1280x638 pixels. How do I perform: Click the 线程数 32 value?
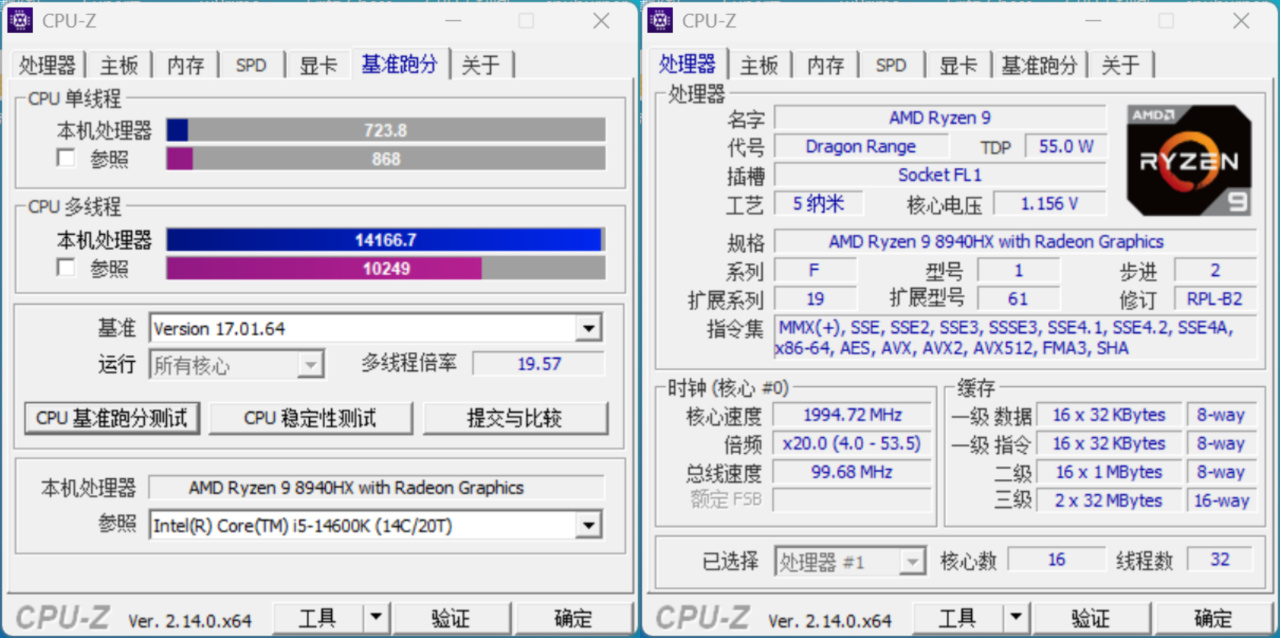pos(1219,560)
